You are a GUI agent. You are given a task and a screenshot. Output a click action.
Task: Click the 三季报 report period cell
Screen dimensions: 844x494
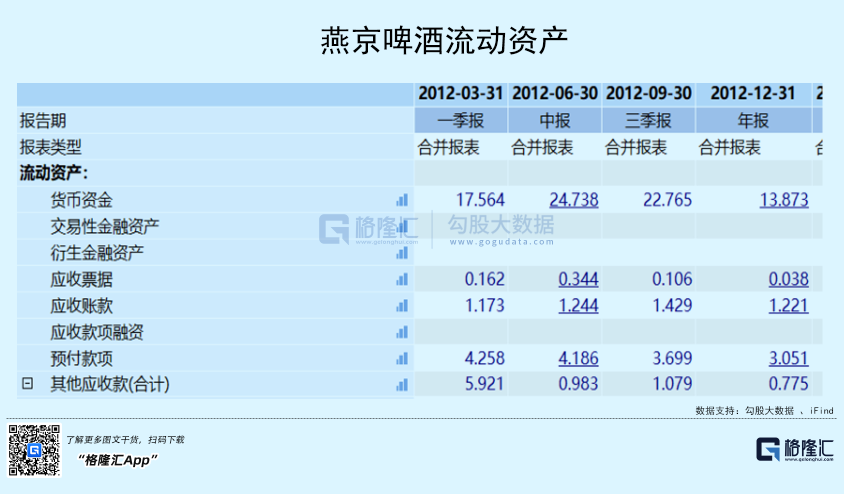tap(649, 121)
